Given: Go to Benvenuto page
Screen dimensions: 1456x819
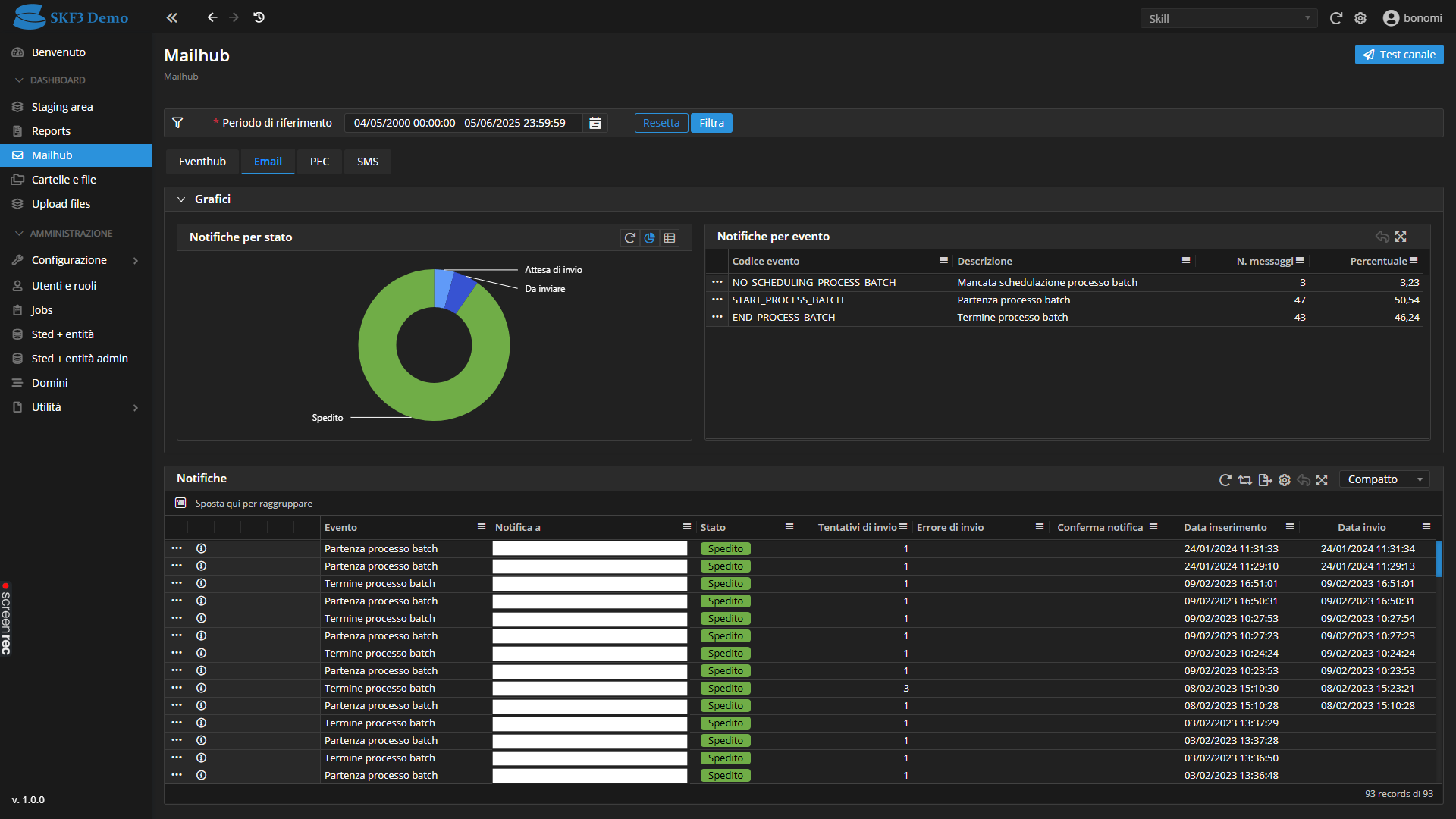Looking at the screenshot, I should click(x=76, y=52).
